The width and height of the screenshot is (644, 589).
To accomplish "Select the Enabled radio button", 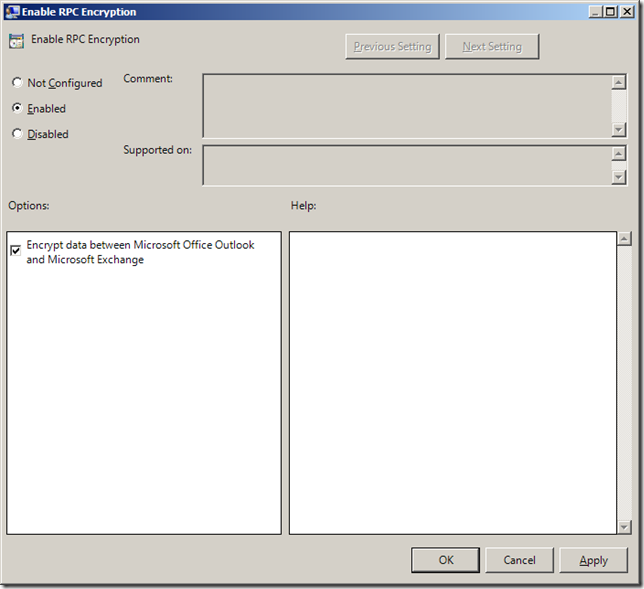I will pyautogui.click(x=17, y=108).
